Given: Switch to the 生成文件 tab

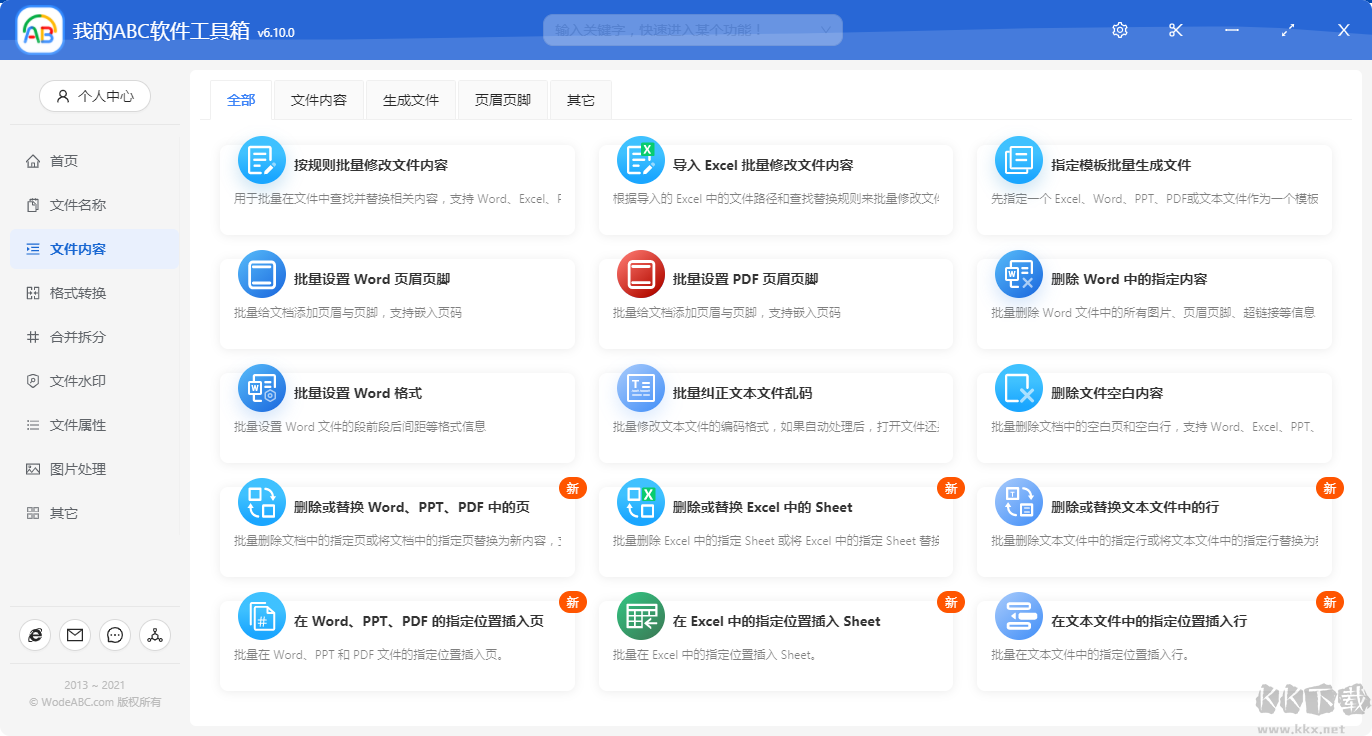Looking at the screenshot, I should click(x=410, y=99).
